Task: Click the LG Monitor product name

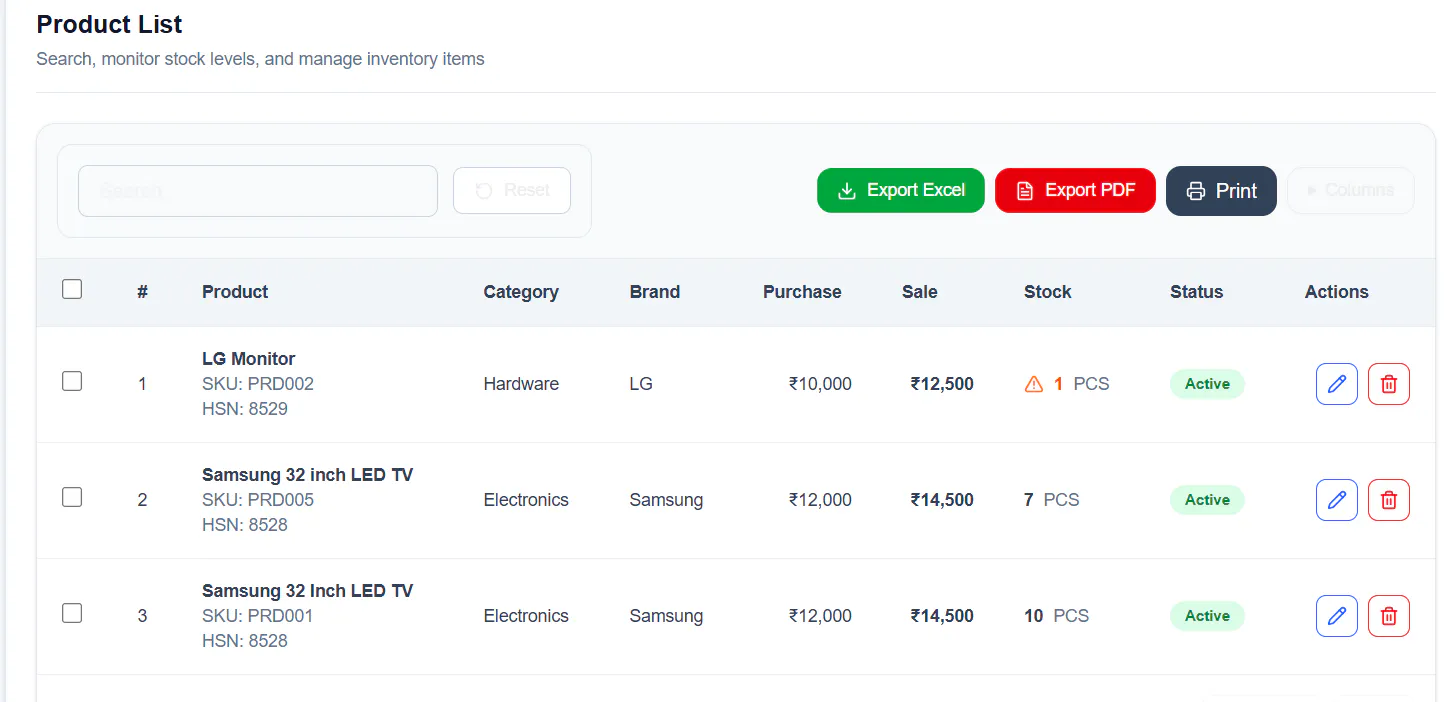Action: point(249,359)
